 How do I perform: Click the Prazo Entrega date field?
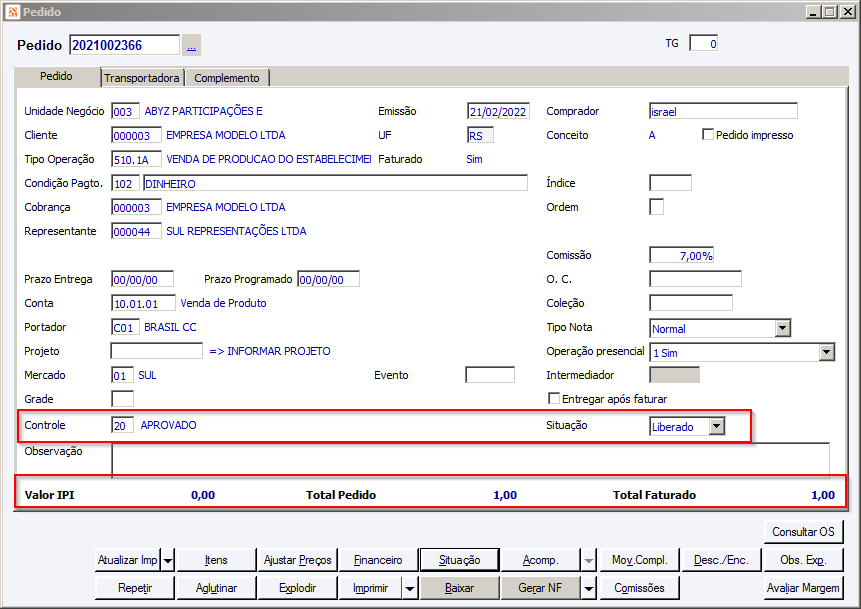click(143, 280)
